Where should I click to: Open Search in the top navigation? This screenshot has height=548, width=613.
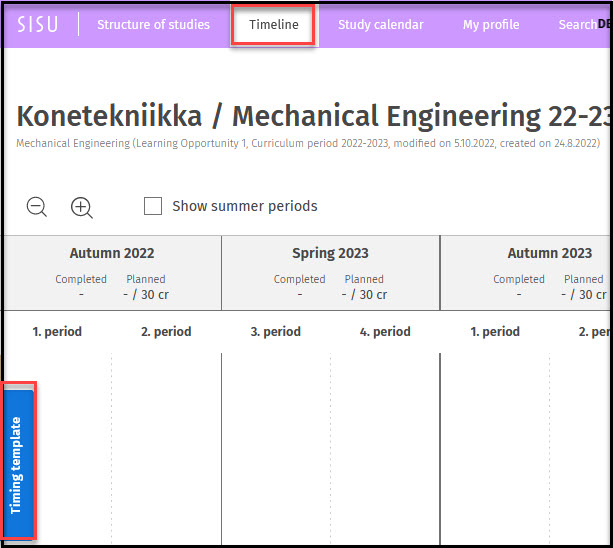coord(577,25)
